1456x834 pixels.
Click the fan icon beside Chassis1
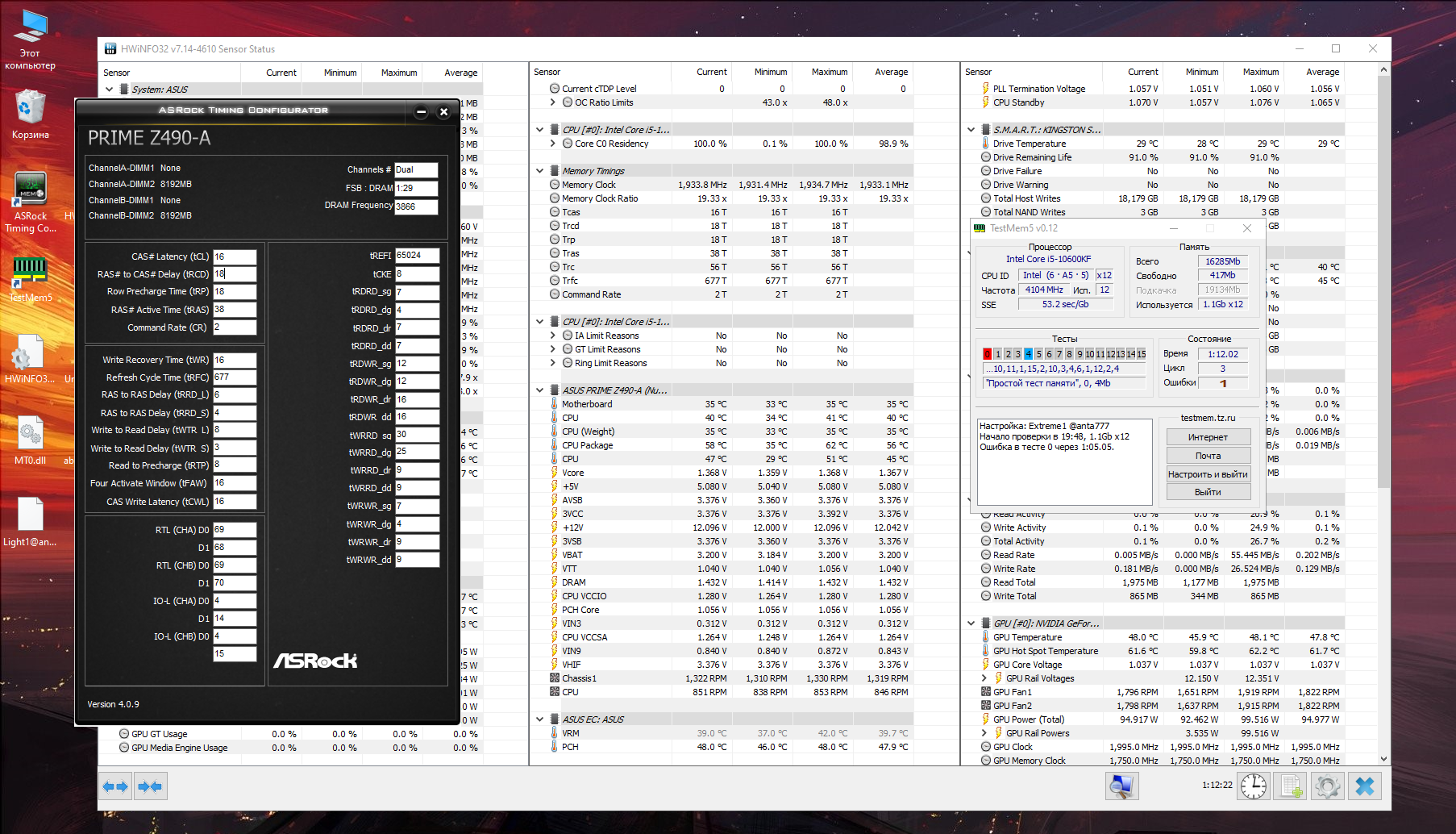(x=555, y=678)
